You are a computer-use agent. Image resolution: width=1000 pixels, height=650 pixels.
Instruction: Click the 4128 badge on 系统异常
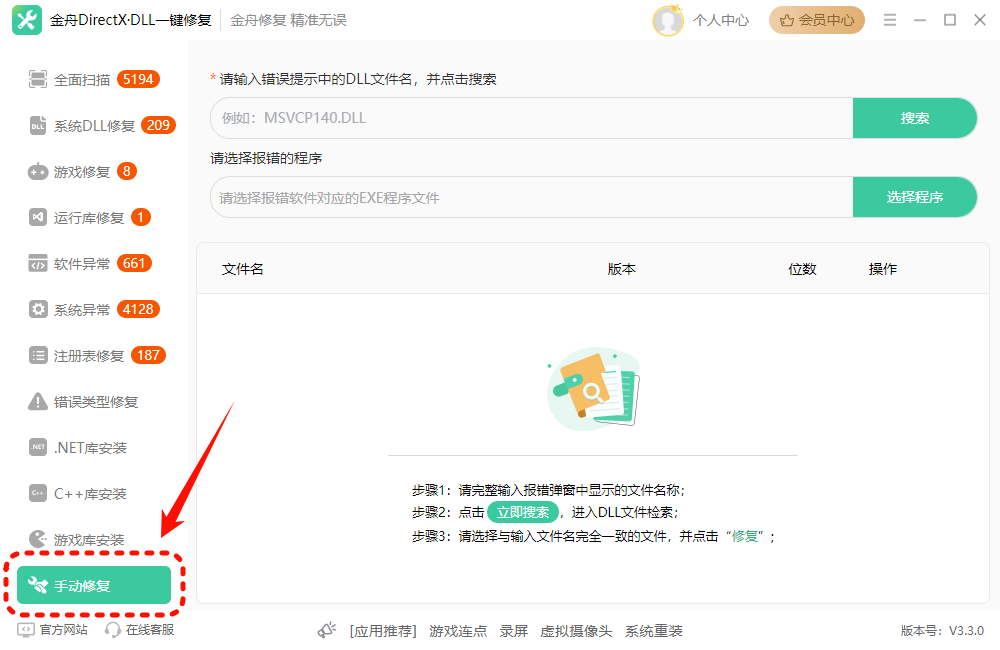(138, 309)
